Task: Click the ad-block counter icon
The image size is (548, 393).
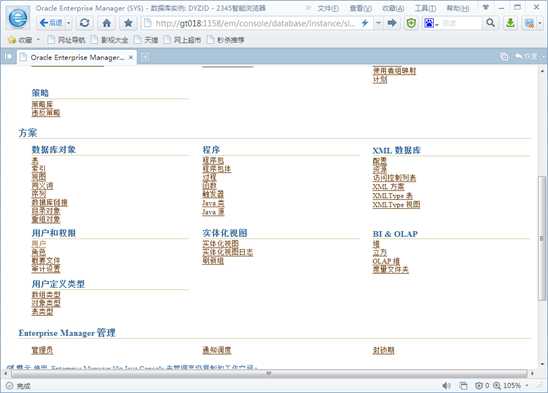Action: point(482,386)
